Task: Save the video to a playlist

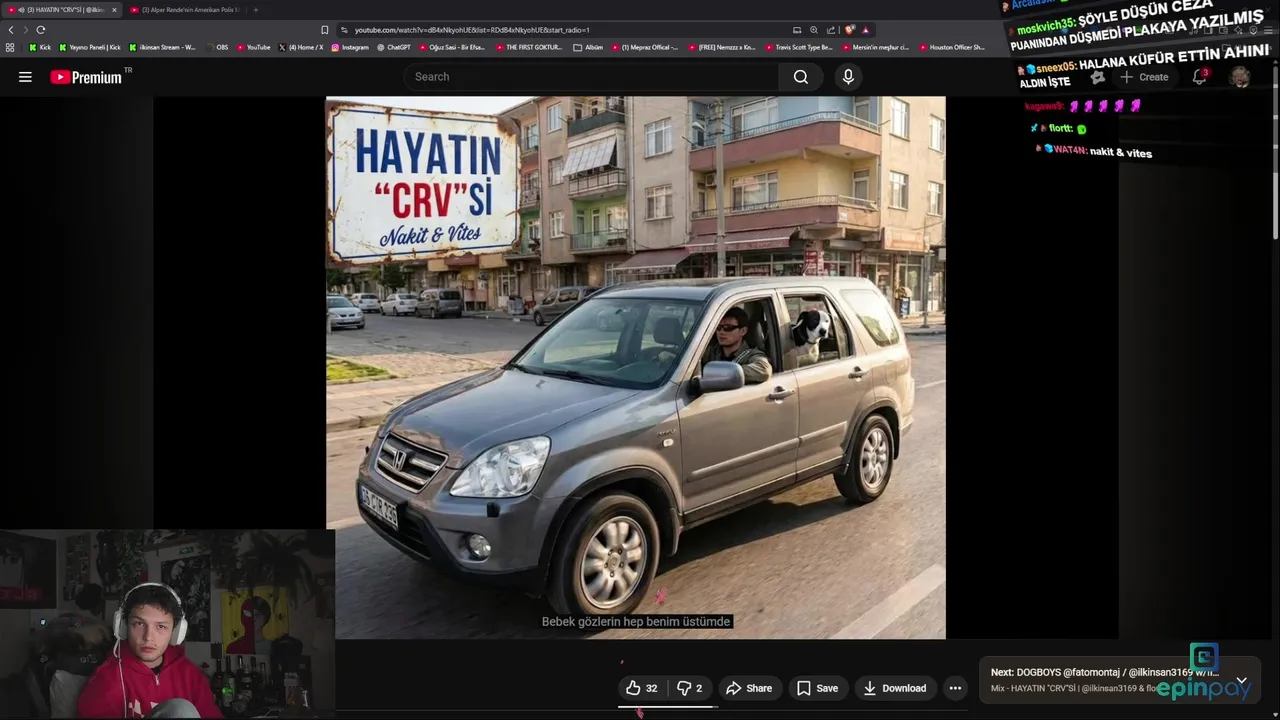Action: 818,688
